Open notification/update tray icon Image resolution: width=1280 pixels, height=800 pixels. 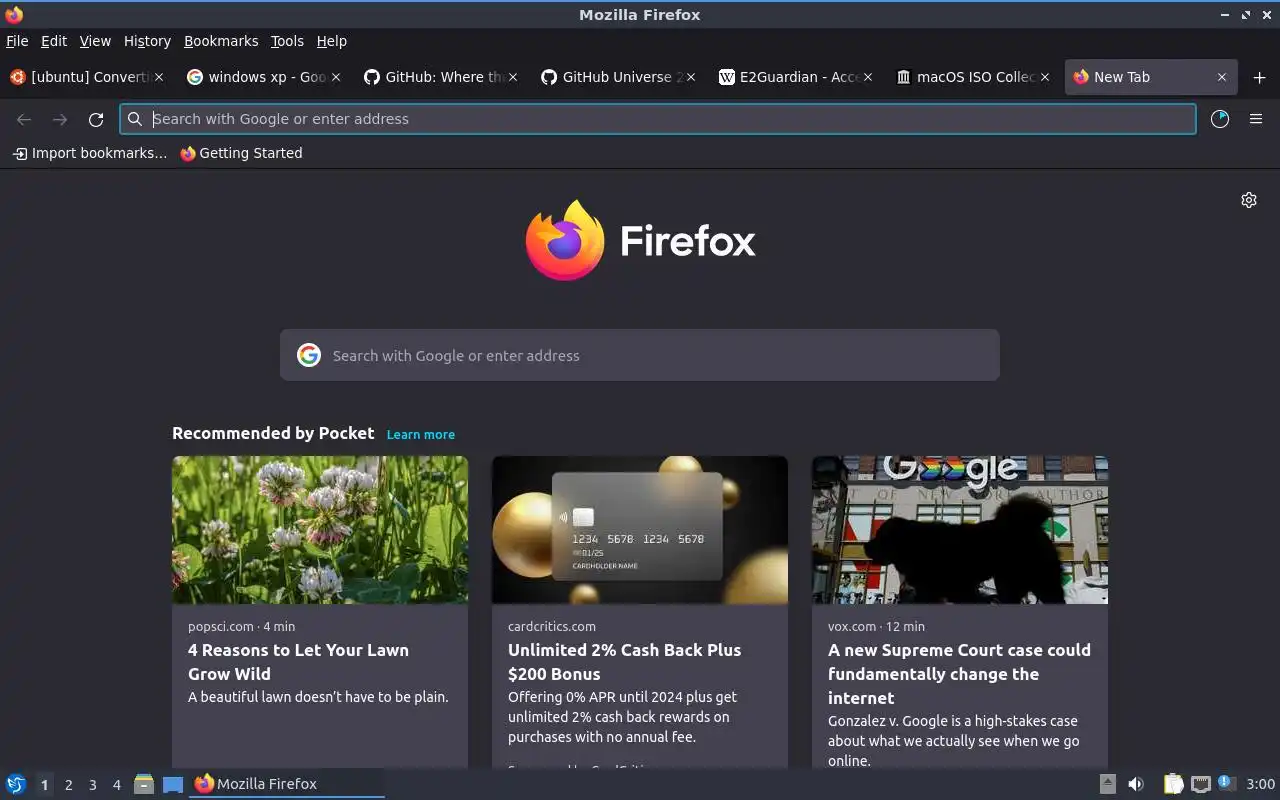[1227, 784]
